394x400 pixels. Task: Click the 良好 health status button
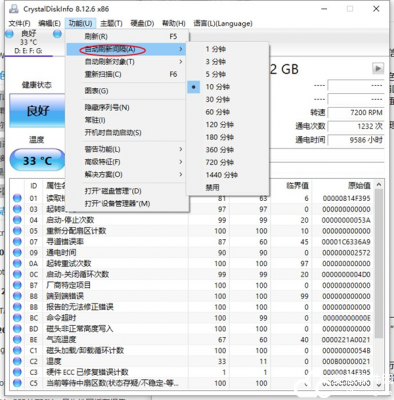pyautogui.click(x=37, y=110)
